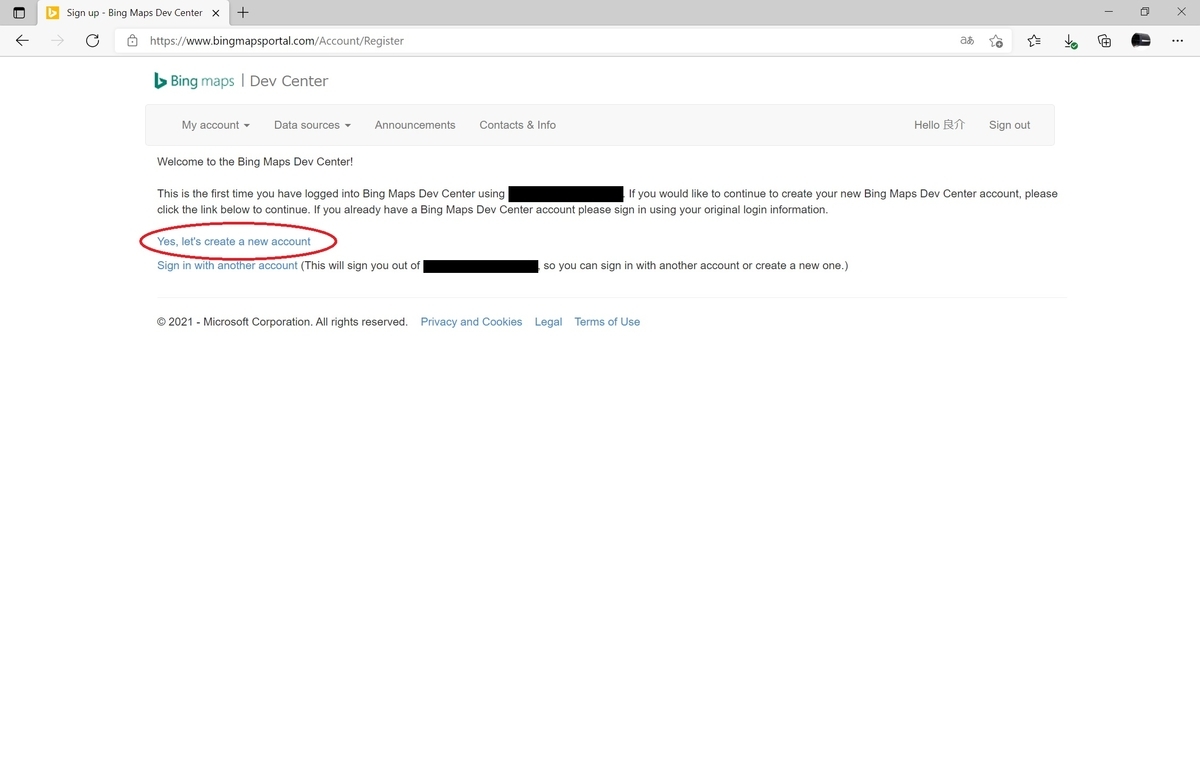Open the Privacy and Cookies link
This screenshot has width=1200, height=766.
click(471, 322)
